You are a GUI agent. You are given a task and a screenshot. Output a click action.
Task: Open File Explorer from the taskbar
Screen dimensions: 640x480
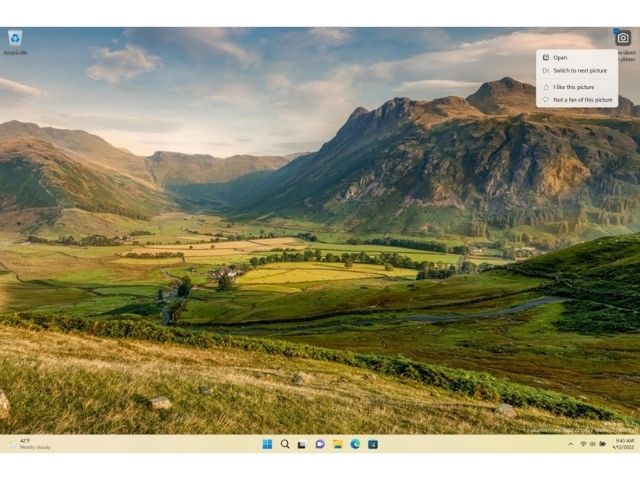[x=337, y=444]
